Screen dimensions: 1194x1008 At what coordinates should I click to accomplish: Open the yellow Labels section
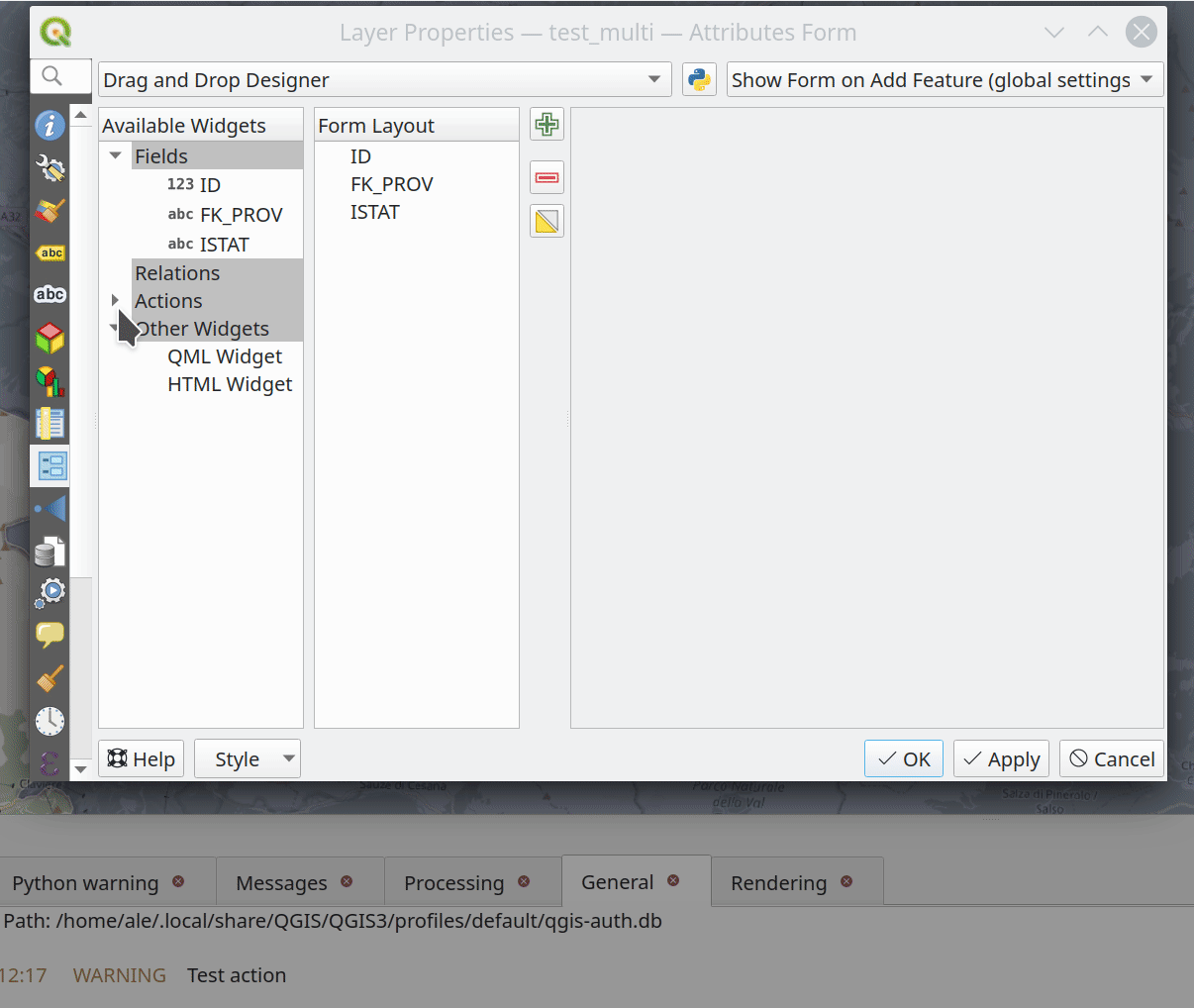point(50,253)
